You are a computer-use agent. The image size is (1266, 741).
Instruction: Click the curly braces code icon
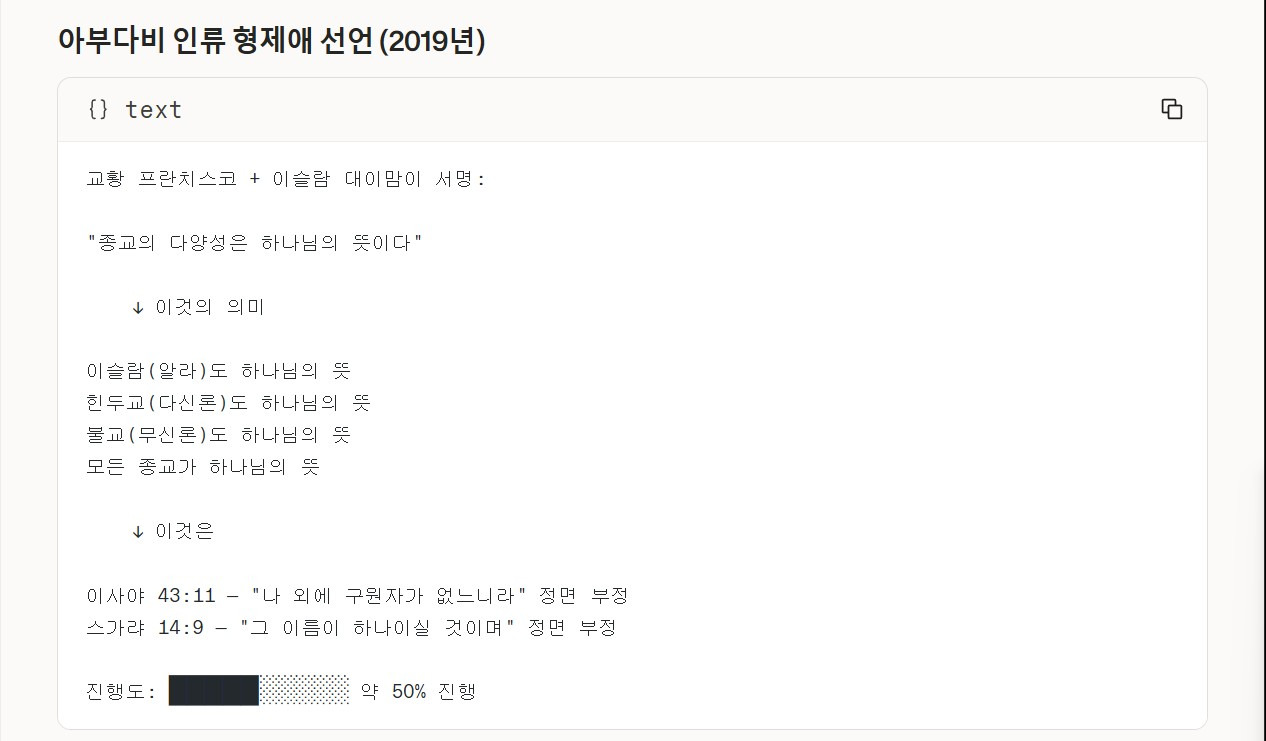pyautogui.click(x=98, y=110)
